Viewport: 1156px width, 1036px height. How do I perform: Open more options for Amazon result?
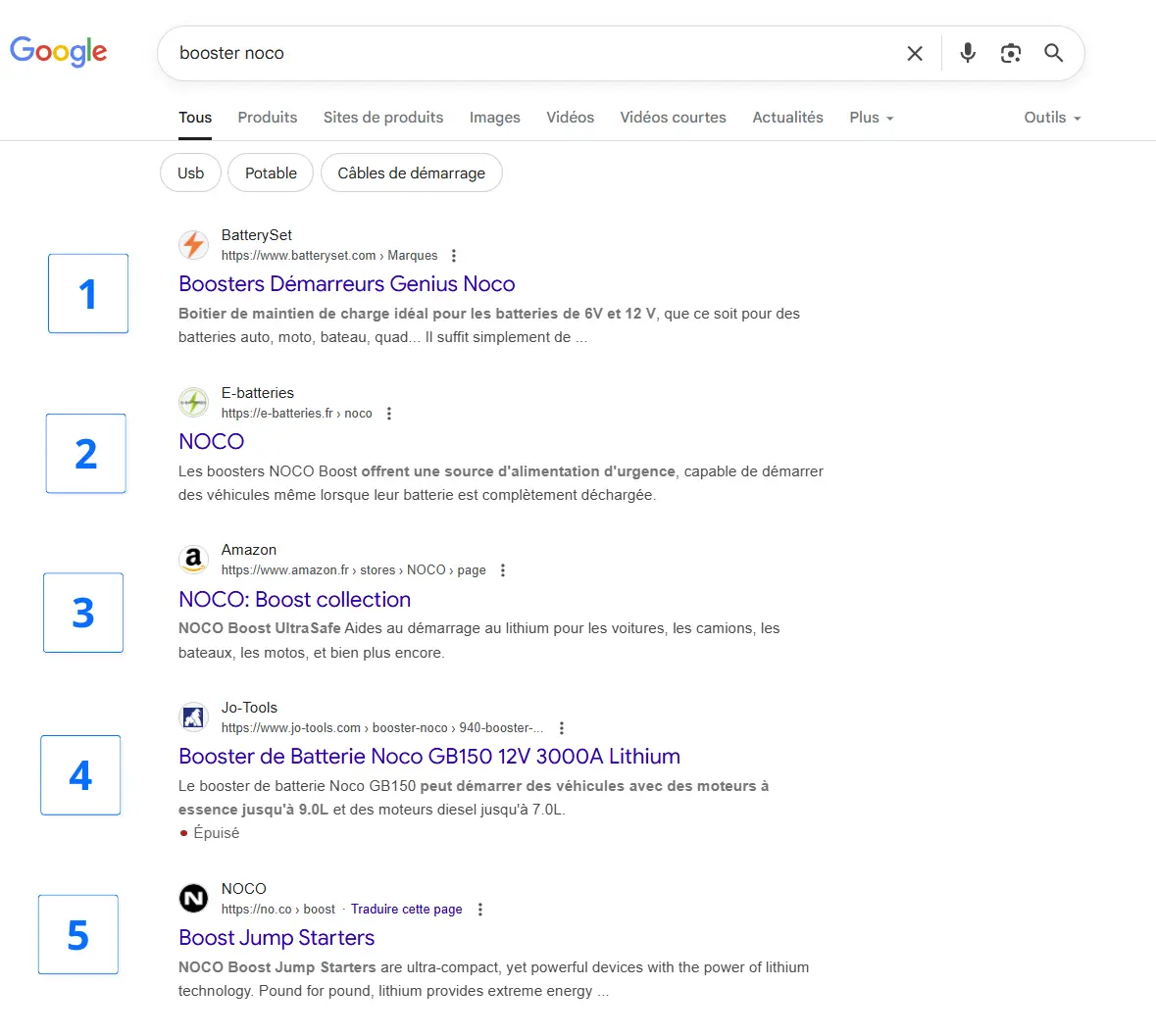pos(503,570)
